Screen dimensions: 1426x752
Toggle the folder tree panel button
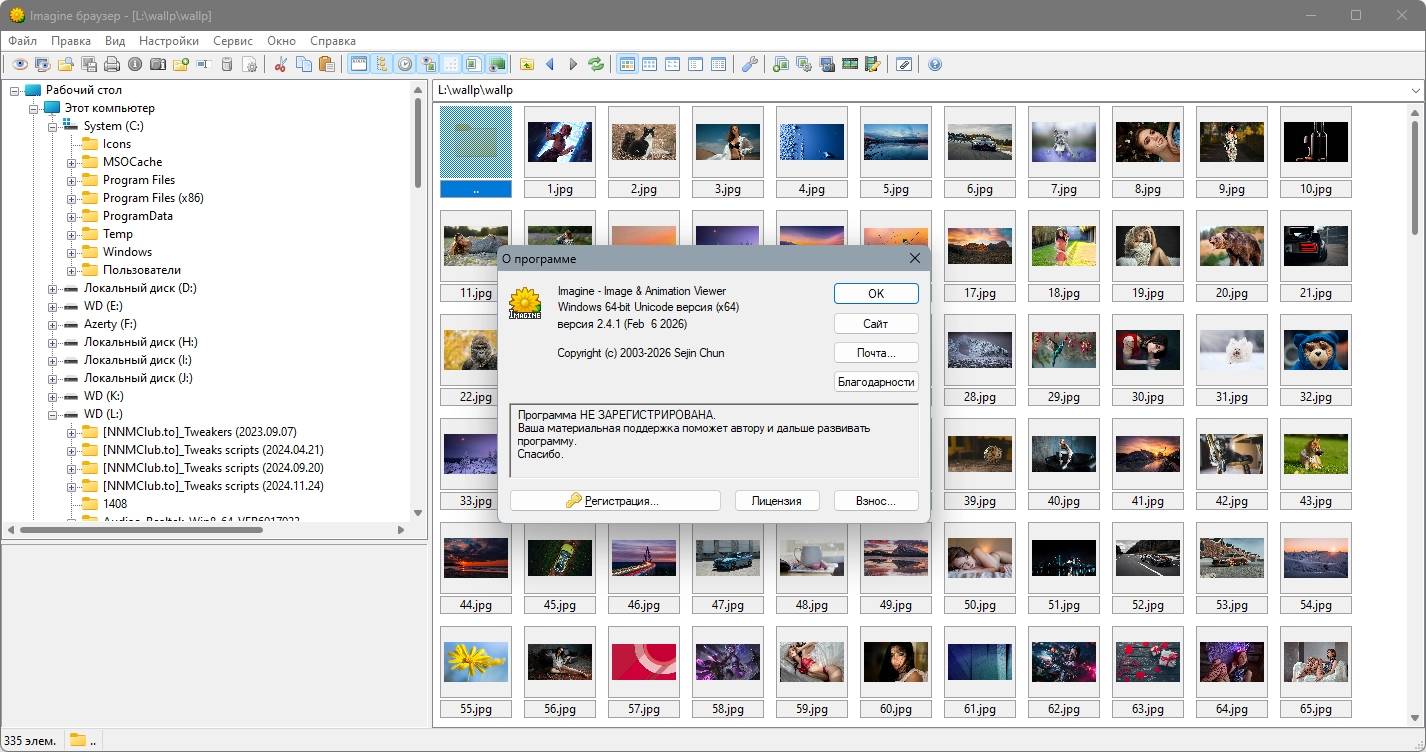point(381,65)
